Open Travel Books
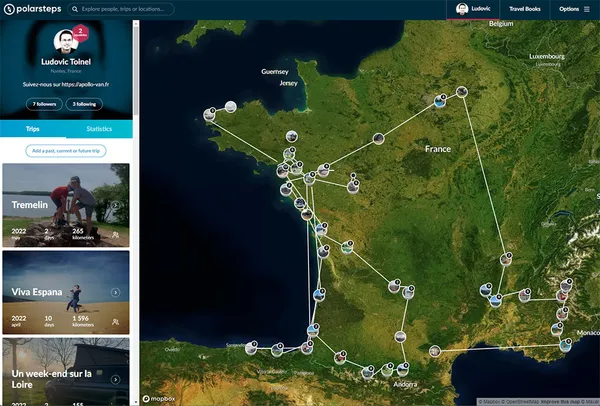Viewport: 600px width, 406px height. [525, 9]
